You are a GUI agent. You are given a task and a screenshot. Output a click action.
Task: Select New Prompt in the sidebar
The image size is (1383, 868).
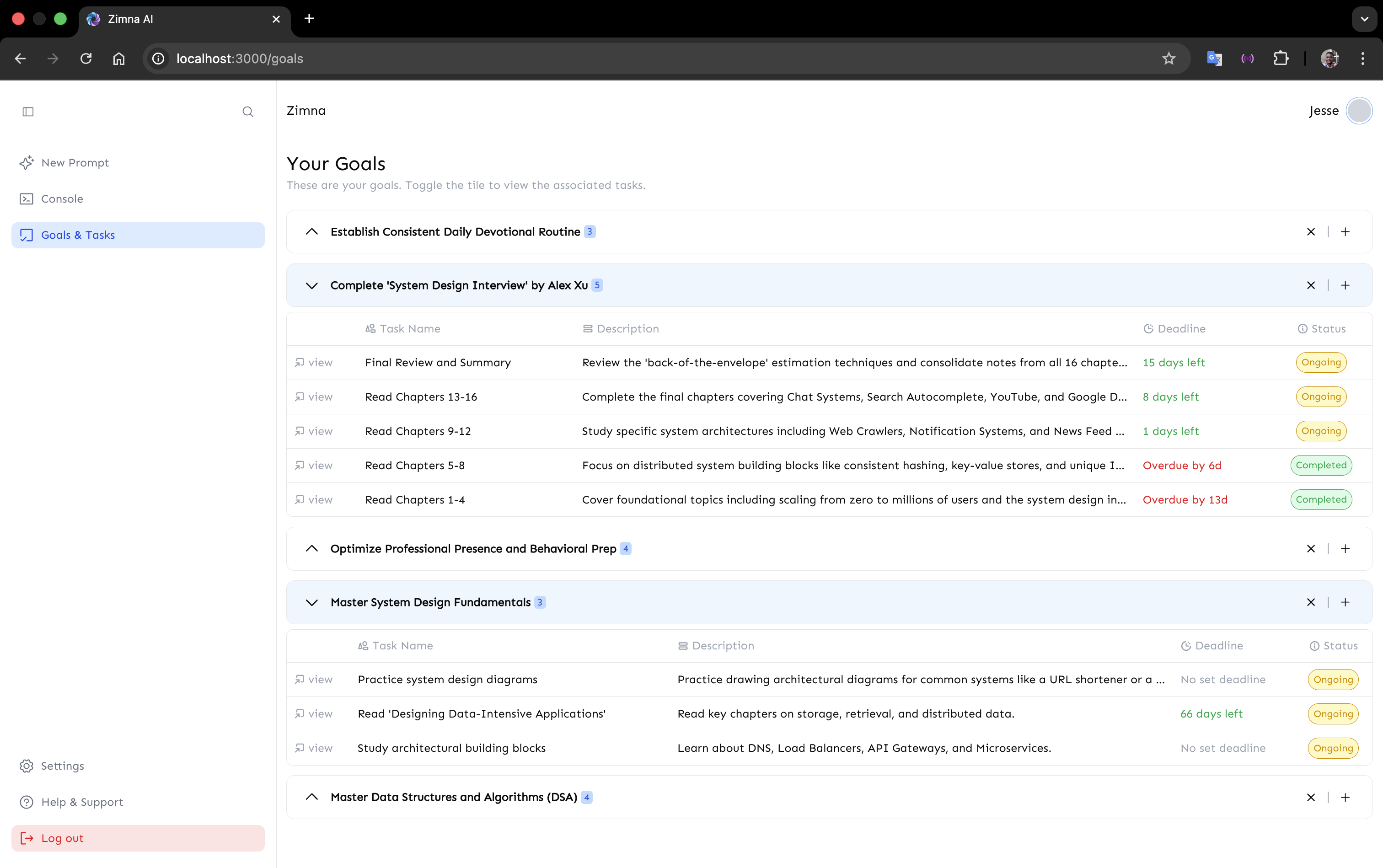tap(75, 163)
